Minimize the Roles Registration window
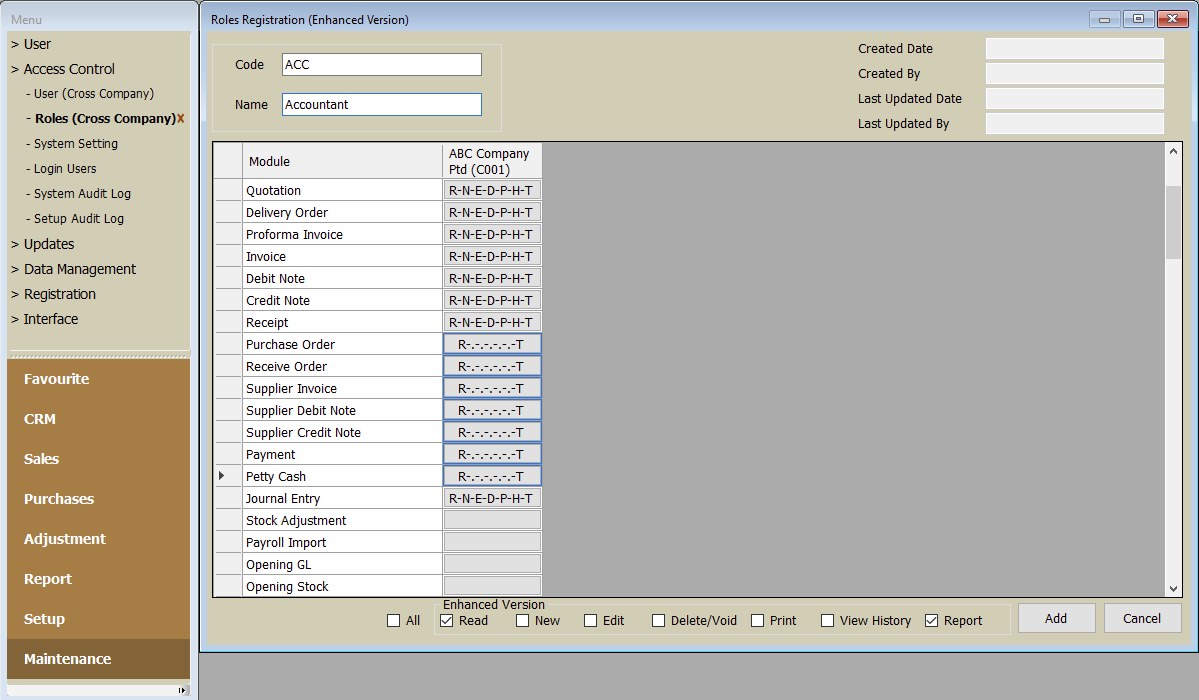Viewport: 1199px width, 700px height. 1105,19
